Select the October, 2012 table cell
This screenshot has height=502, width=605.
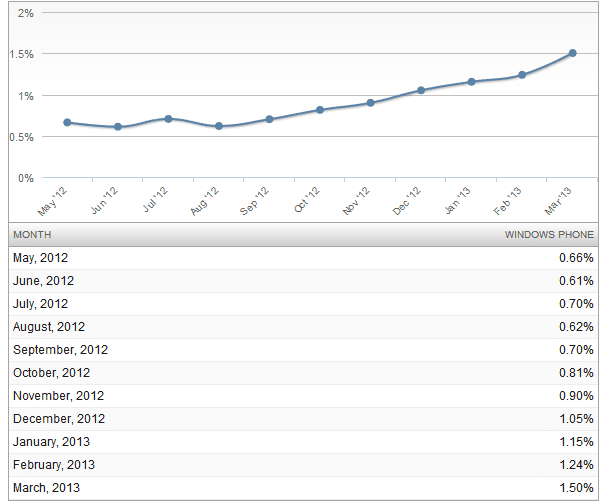51,373
